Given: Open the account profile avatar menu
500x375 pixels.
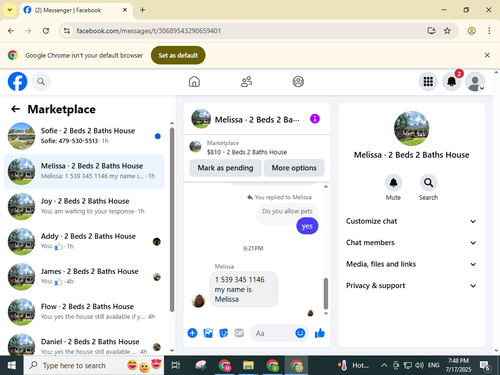Looking at the screenshot, I should tap(475, 81).
